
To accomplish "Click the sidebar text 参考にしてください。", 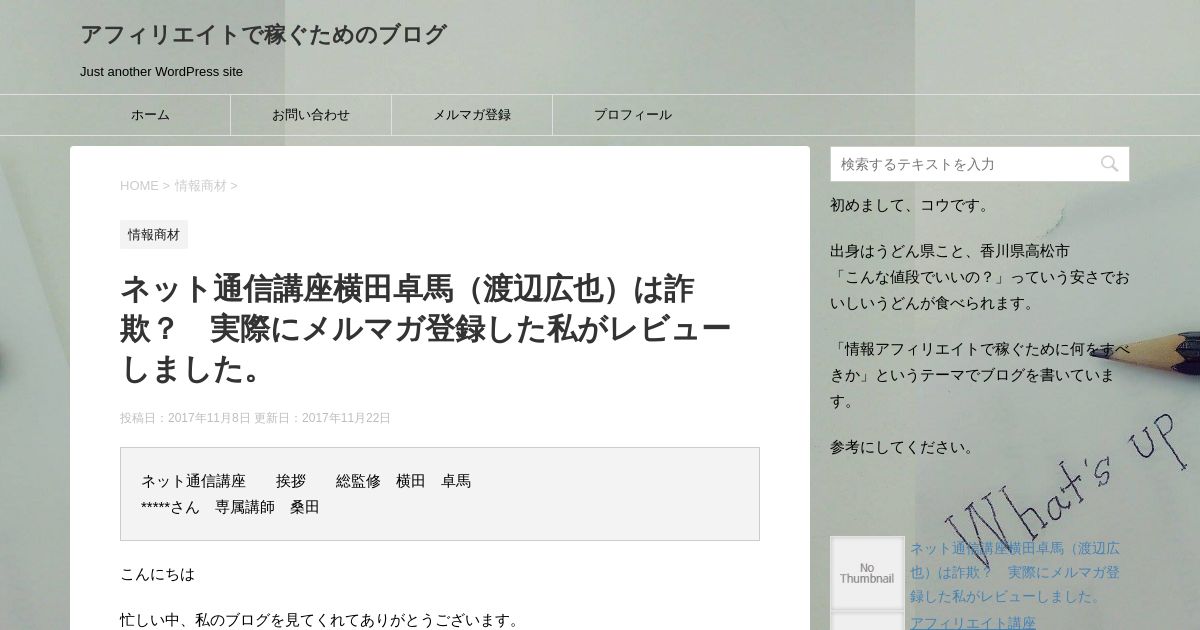I will [904, 447].
